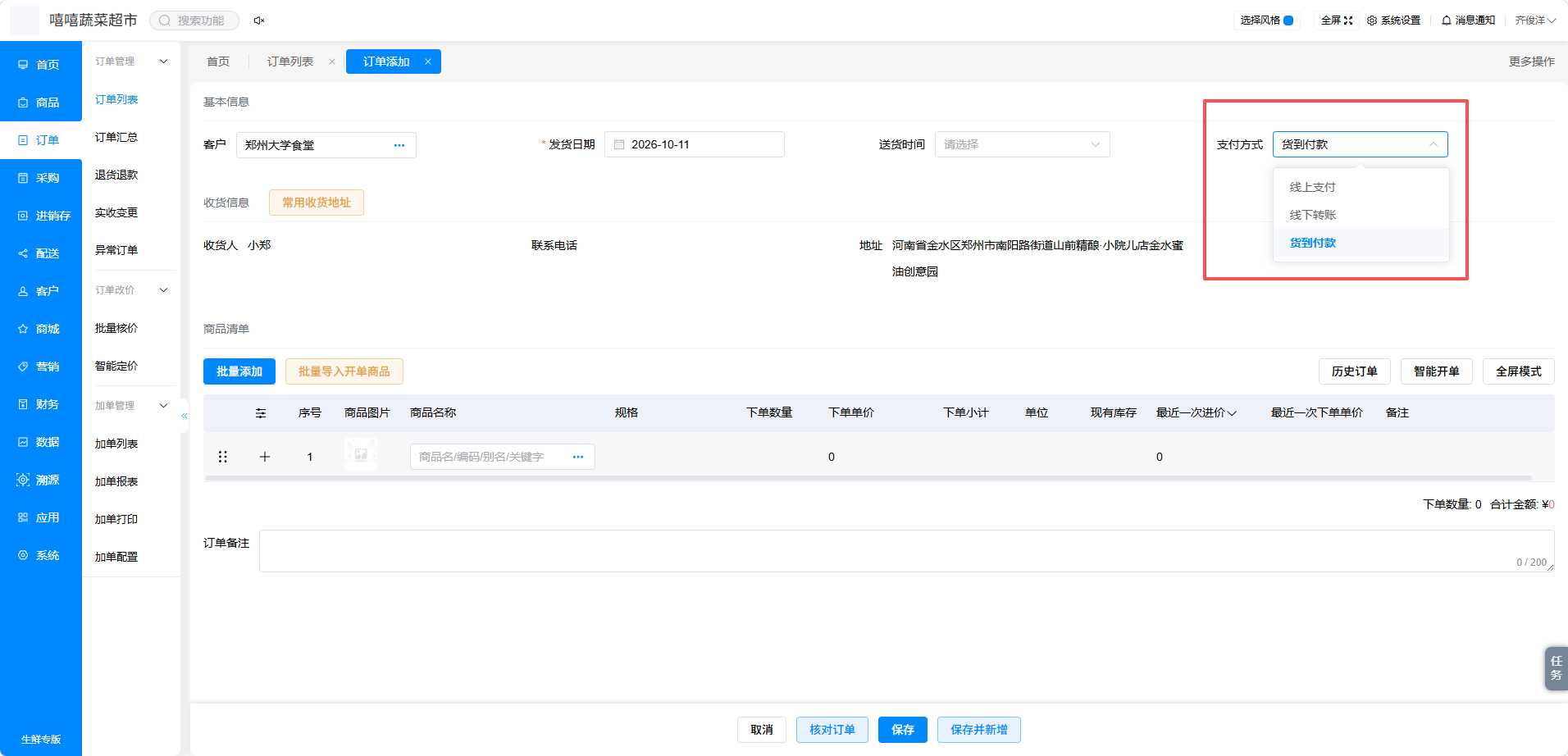Close the 订单添加 tab

[x=428, y=61]
